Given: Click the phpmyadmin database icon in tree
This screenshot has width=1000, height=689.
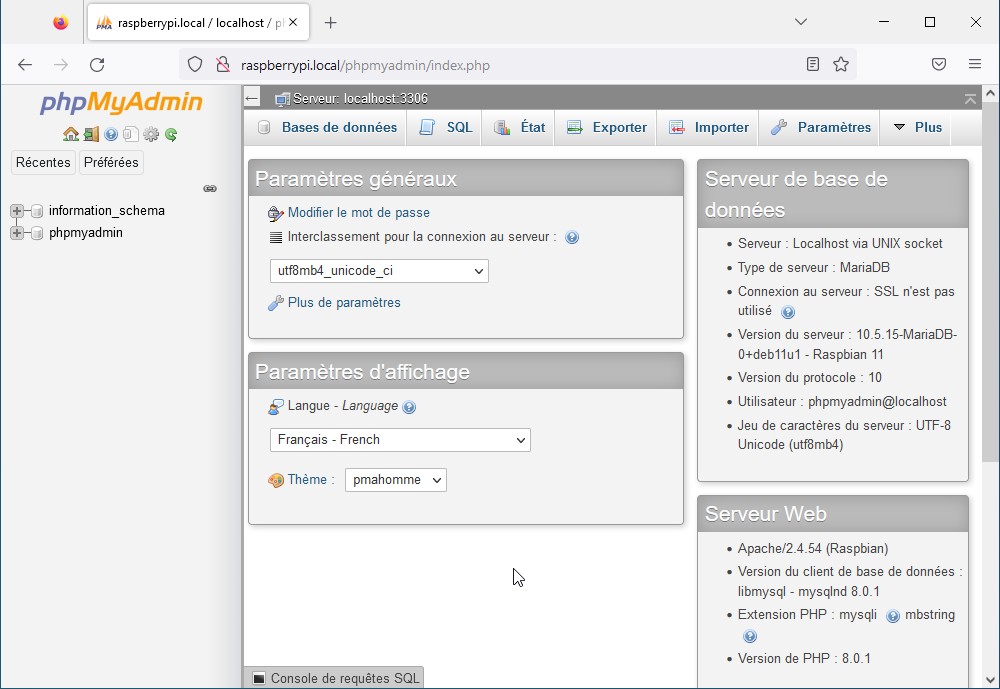Looking at the screenshot, I should pos(37,233).
